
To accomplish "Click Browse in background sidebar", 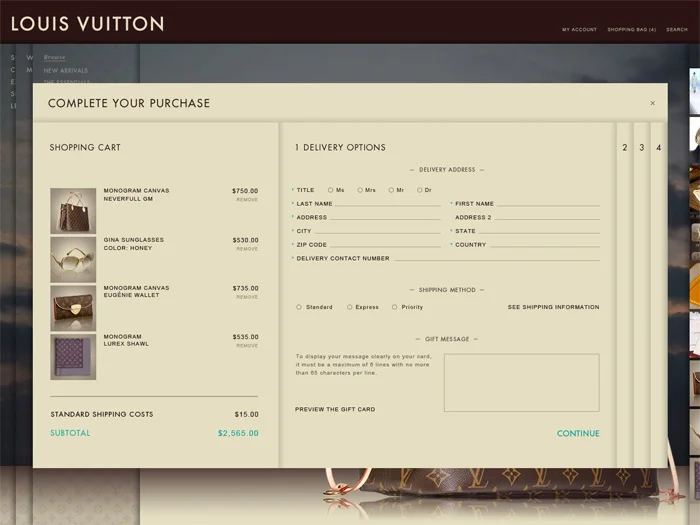I will tap(54, 57).
